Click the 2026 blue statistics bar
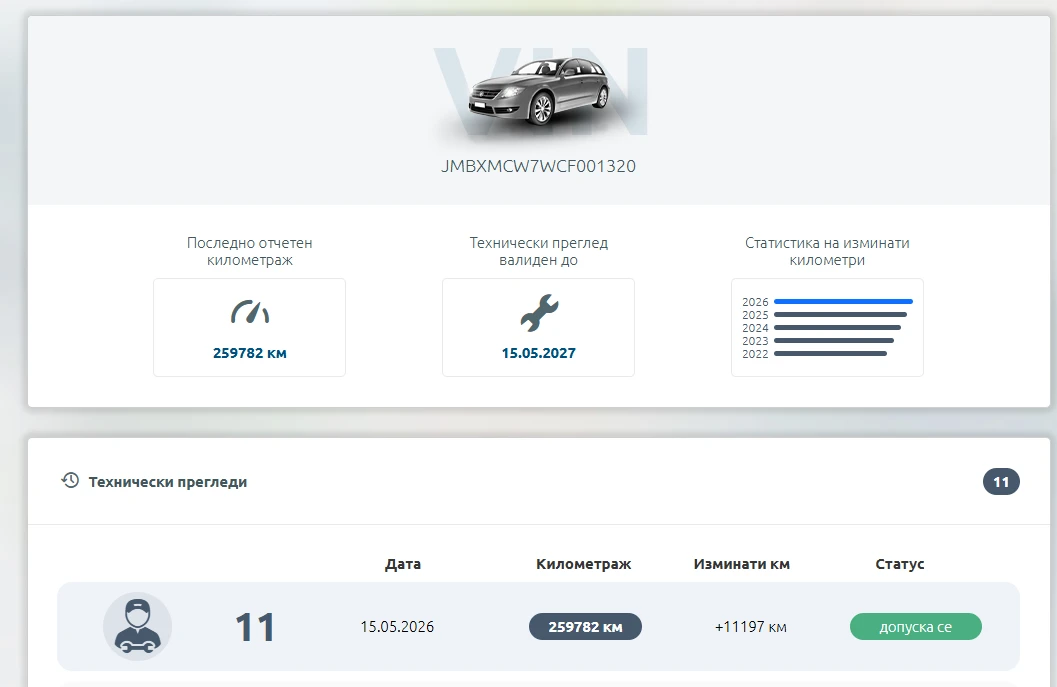 click(843, 301)
